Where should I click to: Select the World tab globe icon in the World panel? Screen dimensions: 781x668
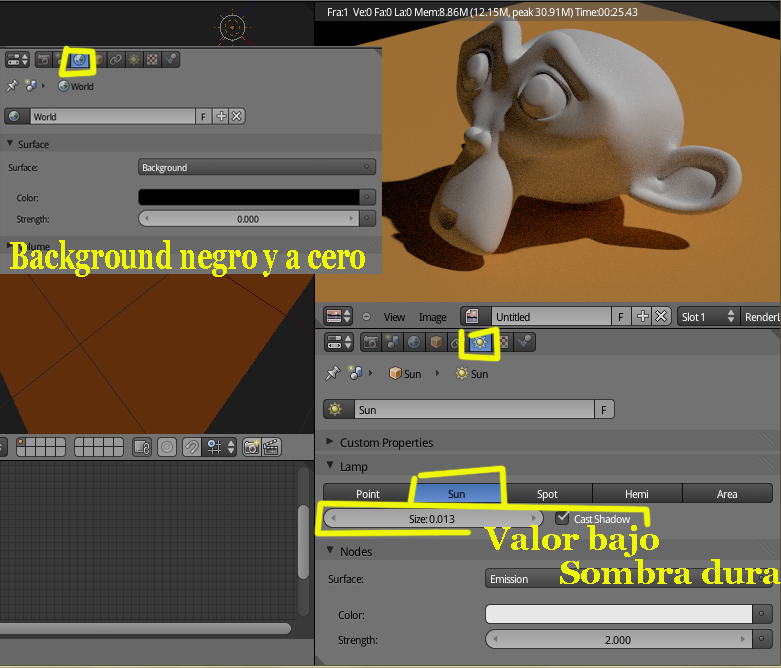pos(79,60)
